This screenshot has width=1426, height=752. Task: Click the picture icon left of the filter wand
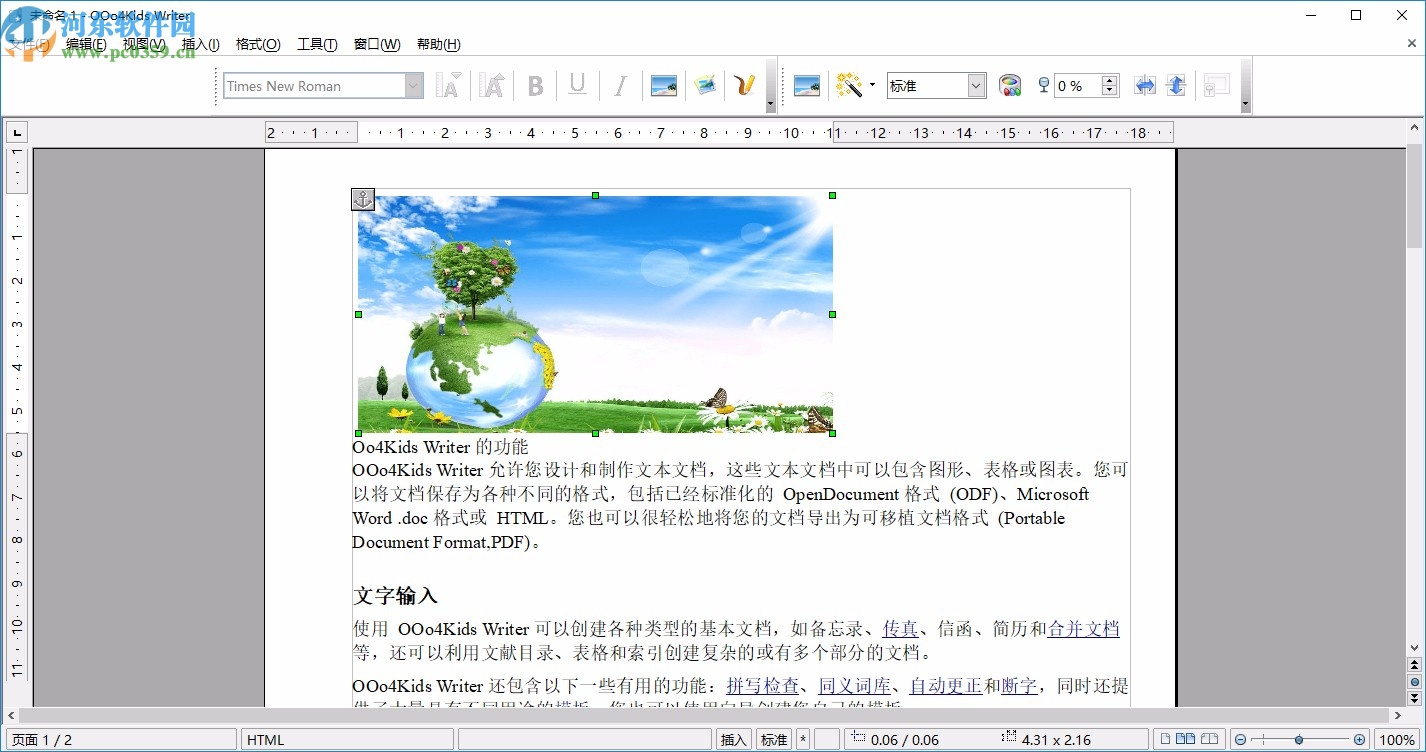coord(807,86)
